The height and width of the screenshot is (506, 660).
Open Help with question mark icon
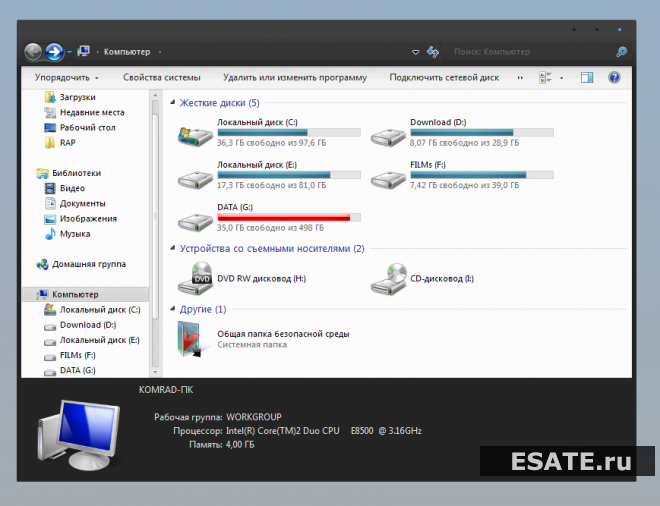pos(614,77)
